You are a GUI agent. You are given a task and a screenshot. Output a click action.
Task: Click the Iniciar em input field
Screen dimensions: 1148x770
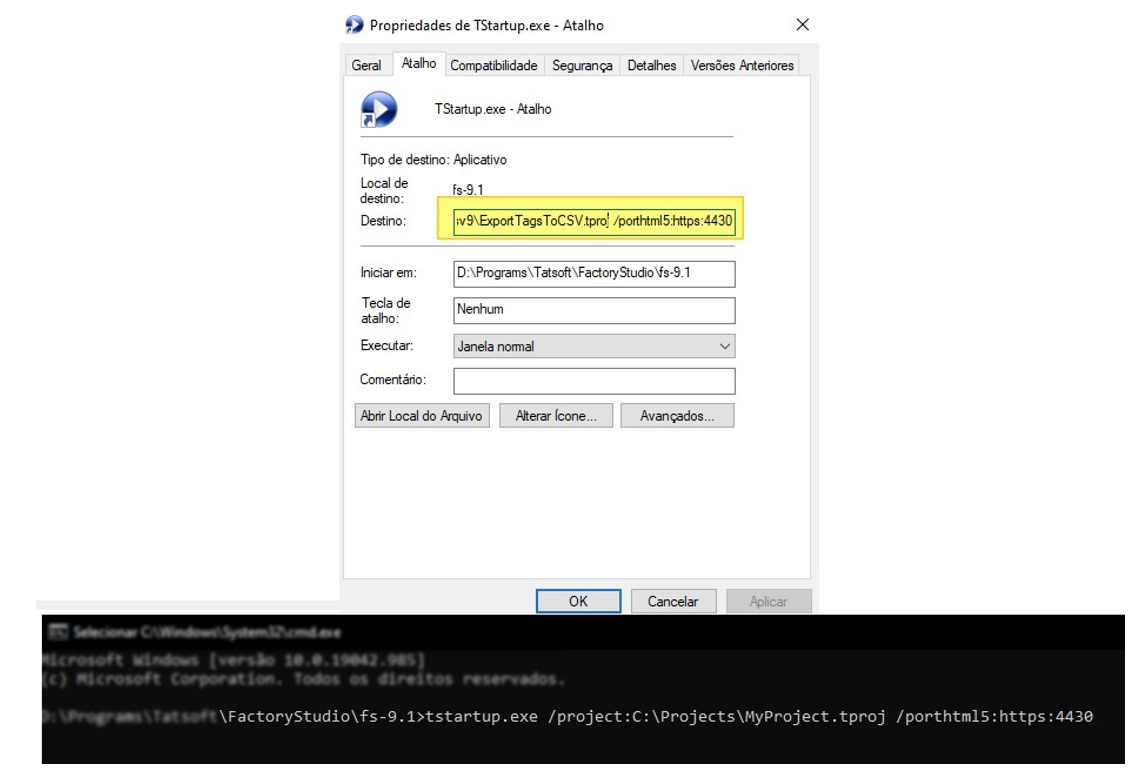594,273
